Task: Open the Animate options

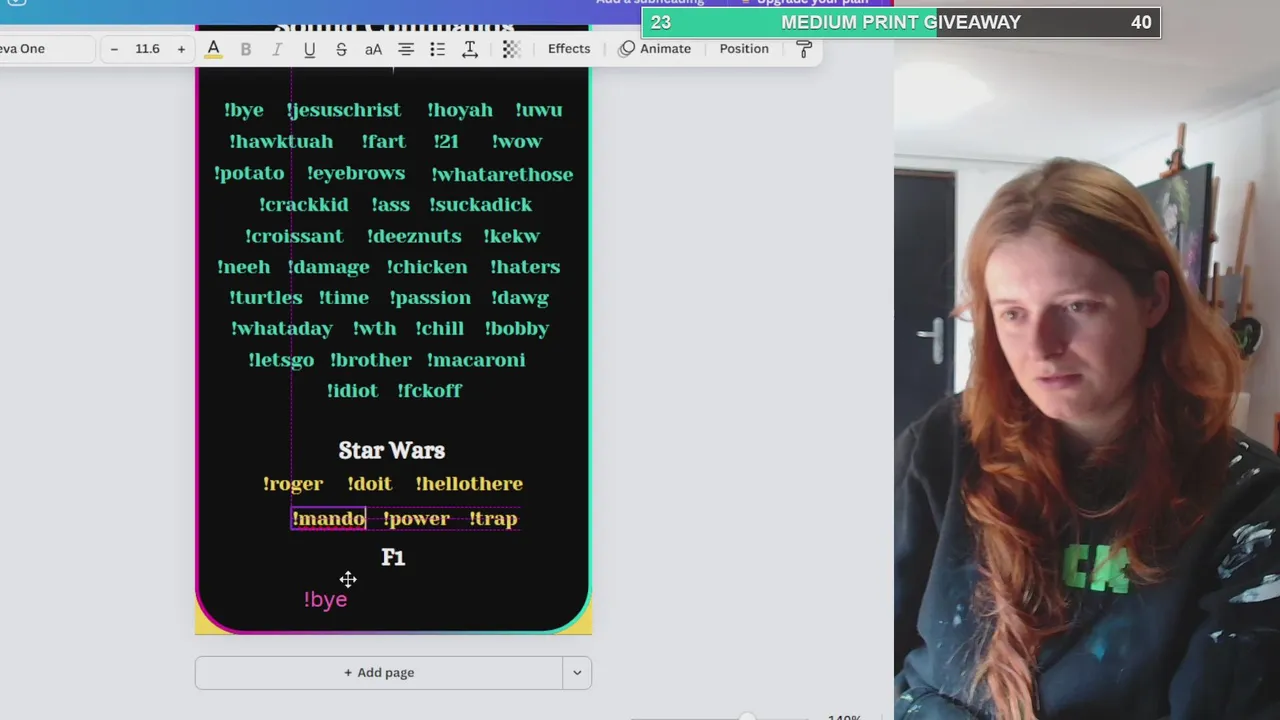Action: point(655,49)
